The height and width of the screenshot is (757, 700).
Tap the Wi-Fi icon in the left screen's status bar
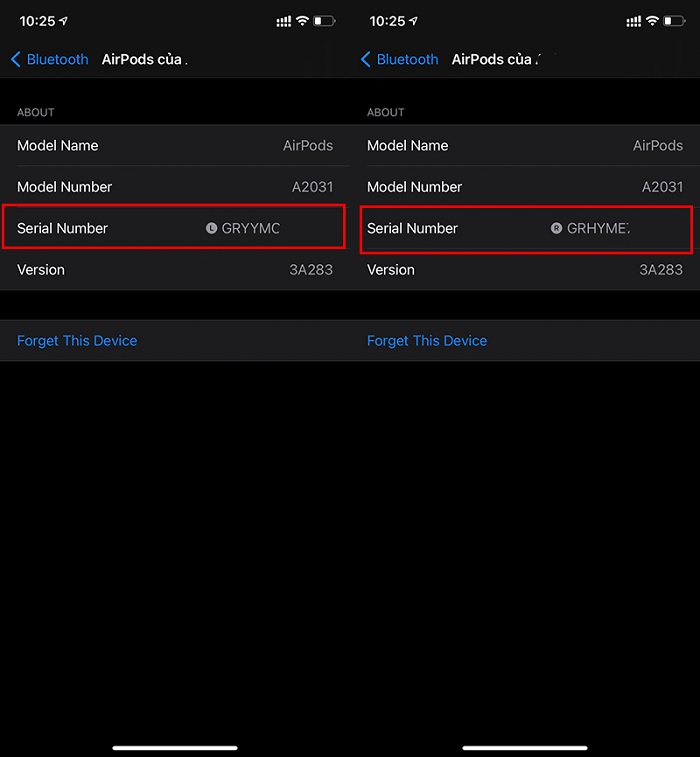302,21
